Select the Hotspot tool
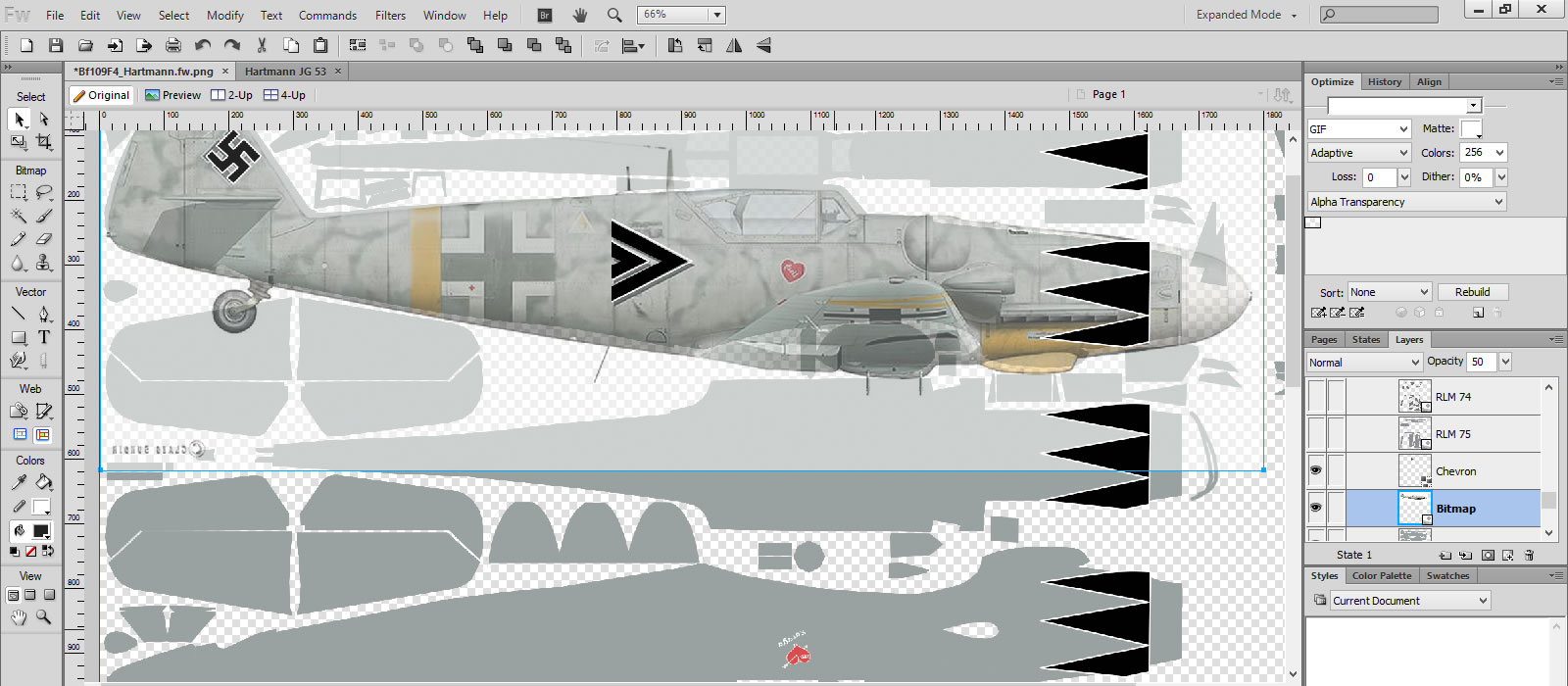The image size is (1568, 686). click(19, 411)
